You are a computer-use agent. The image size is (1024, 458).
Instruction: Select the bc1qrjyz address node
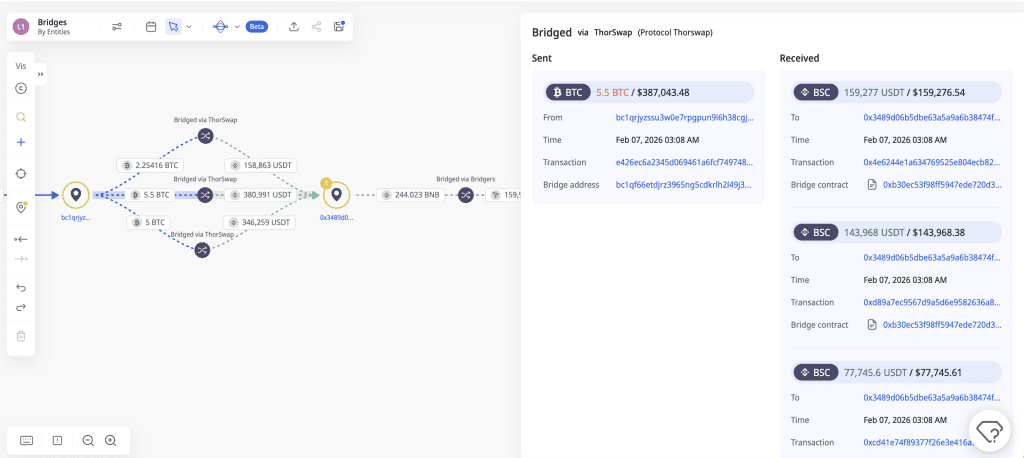pos(76,195)
